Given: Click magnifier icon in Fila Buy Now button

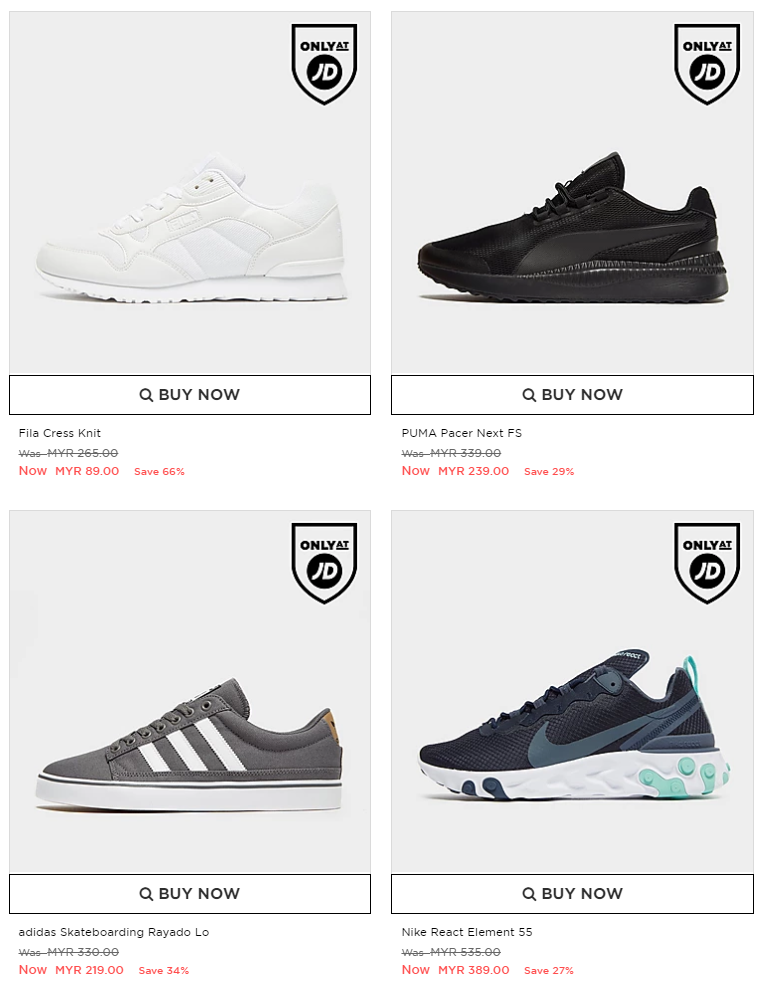Looking at the screenshot, I should [146, 395].
